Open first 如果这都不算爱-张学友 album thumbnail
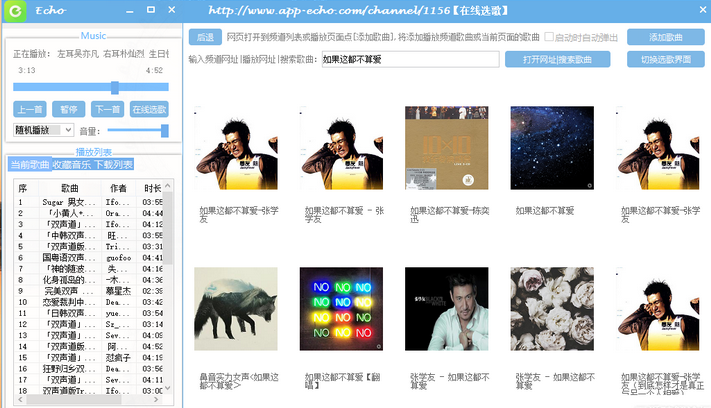 click(x=236, y=148)
